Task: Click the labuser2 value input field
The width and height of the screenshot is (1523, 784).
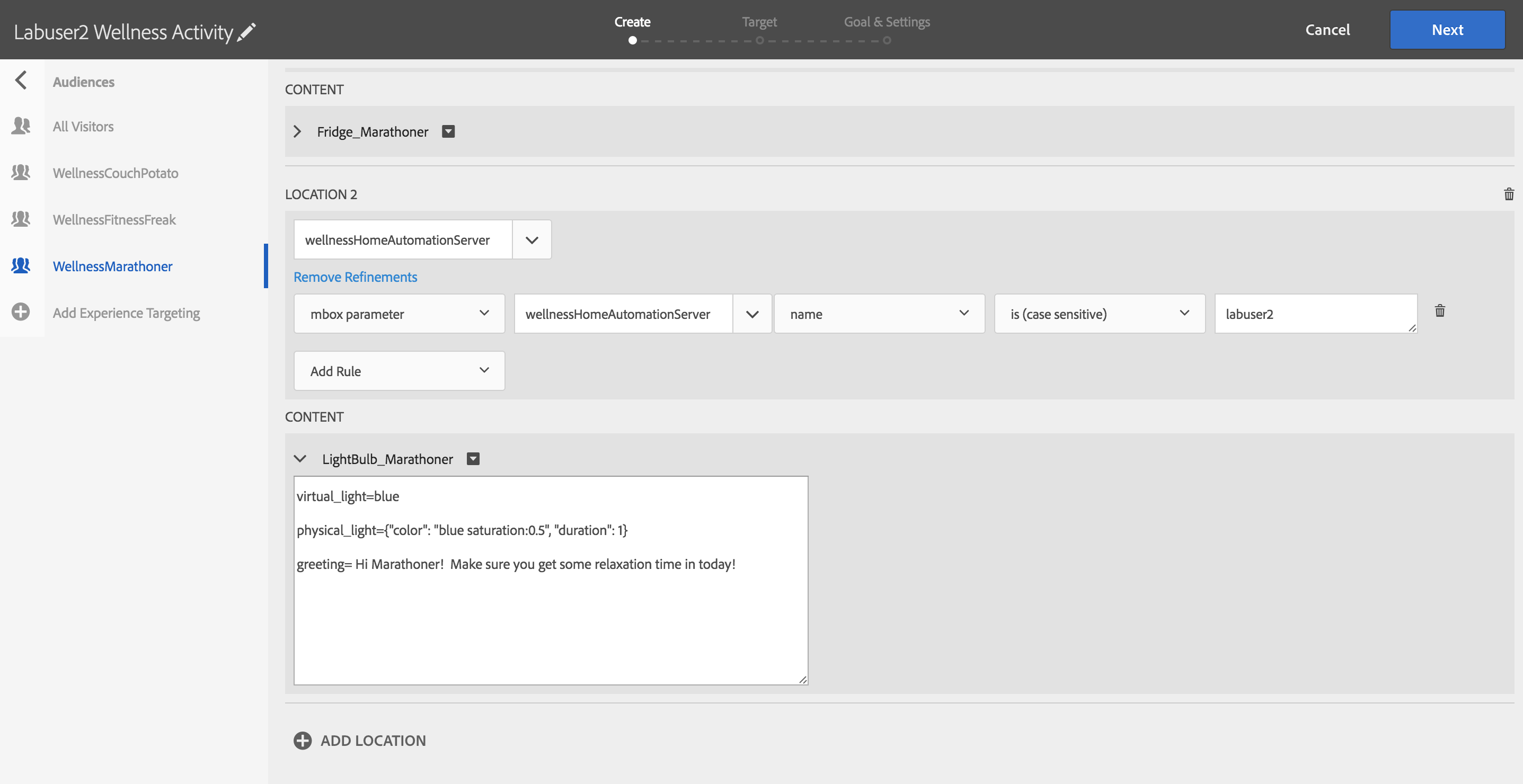Action: pos(1315,314)
